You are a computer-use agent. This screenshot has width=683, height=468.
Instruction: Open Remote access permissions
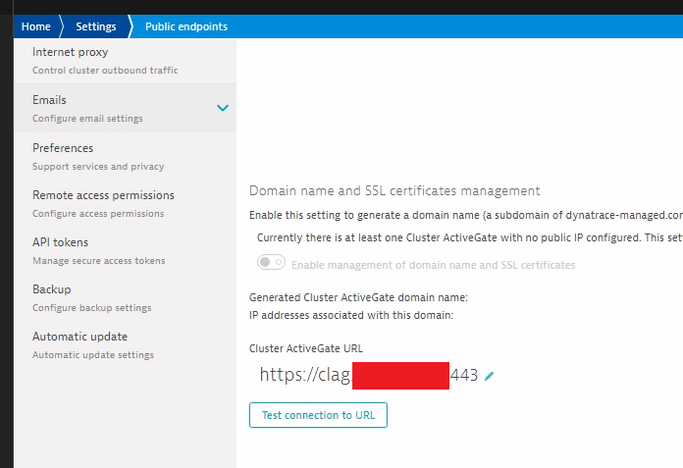(x=103, y=195)
